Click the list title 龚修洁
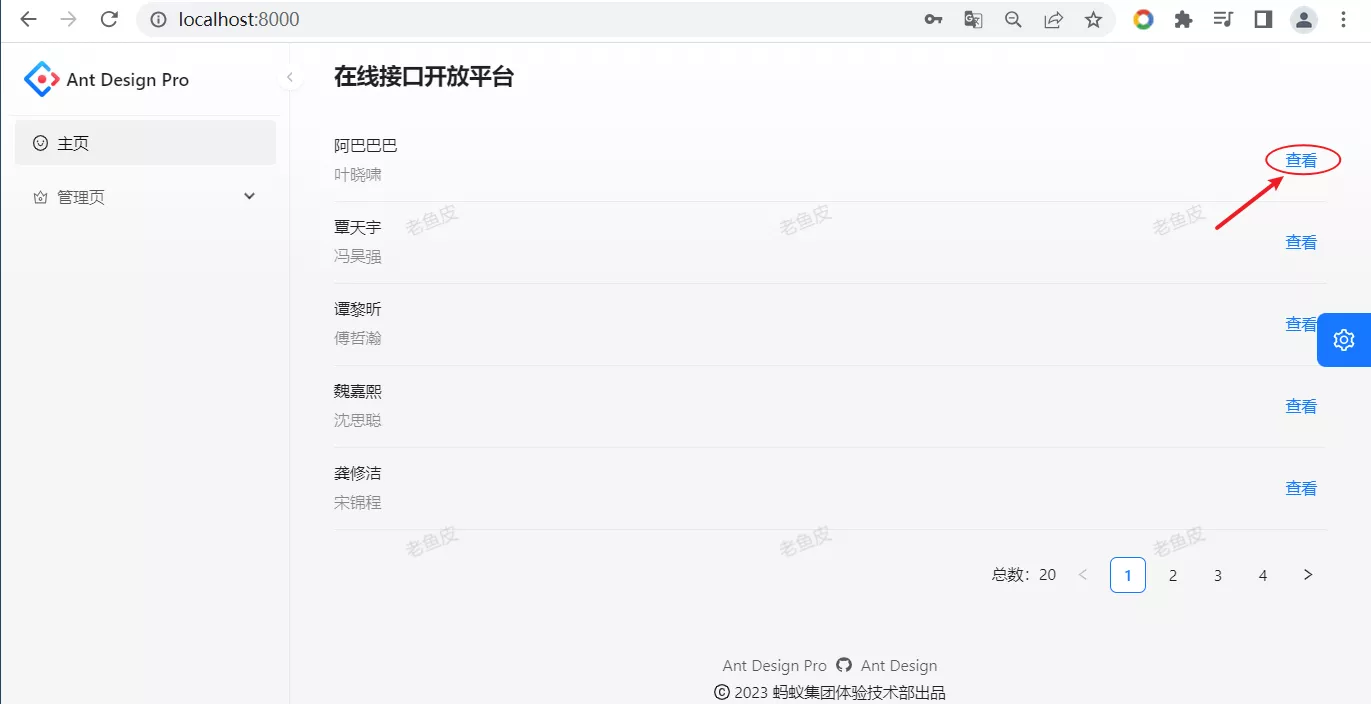The image size is (1371, 704). click(358, 474)
